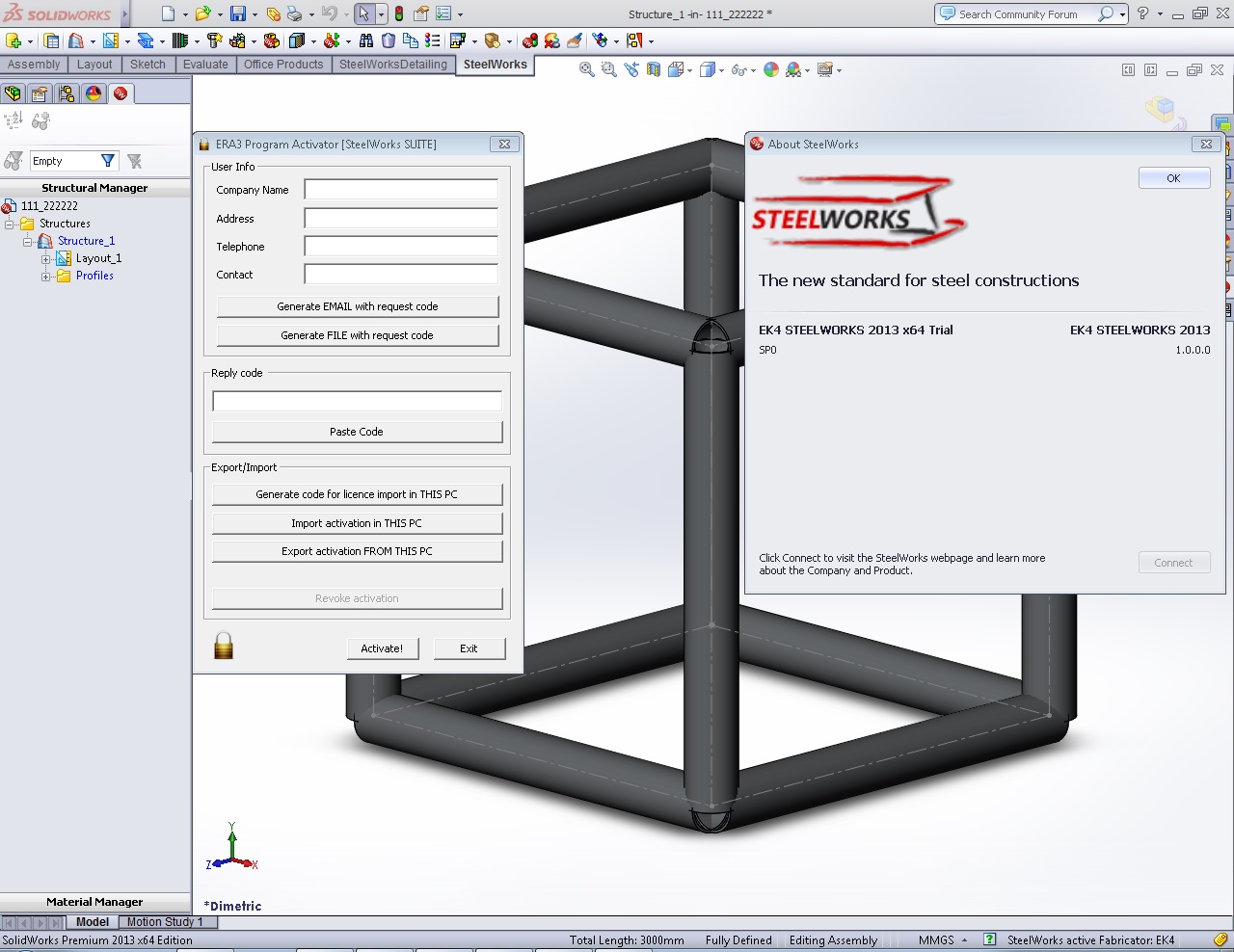Click the Undo arrow icon

(x=329, y=13)
